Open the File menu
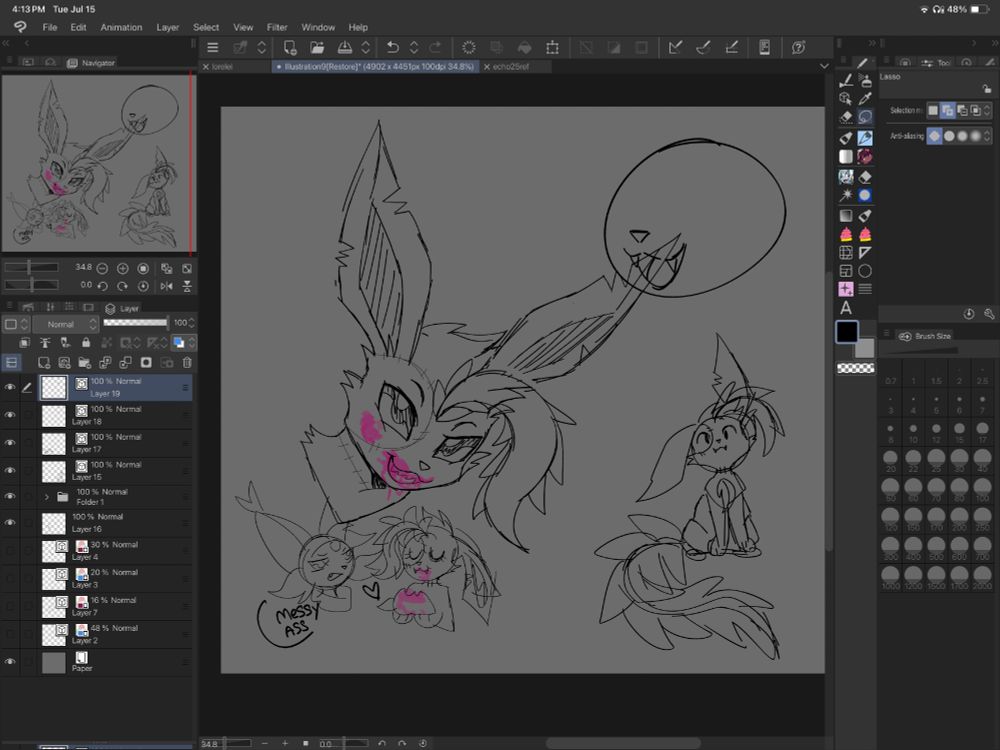 click(x=50, y=27)
